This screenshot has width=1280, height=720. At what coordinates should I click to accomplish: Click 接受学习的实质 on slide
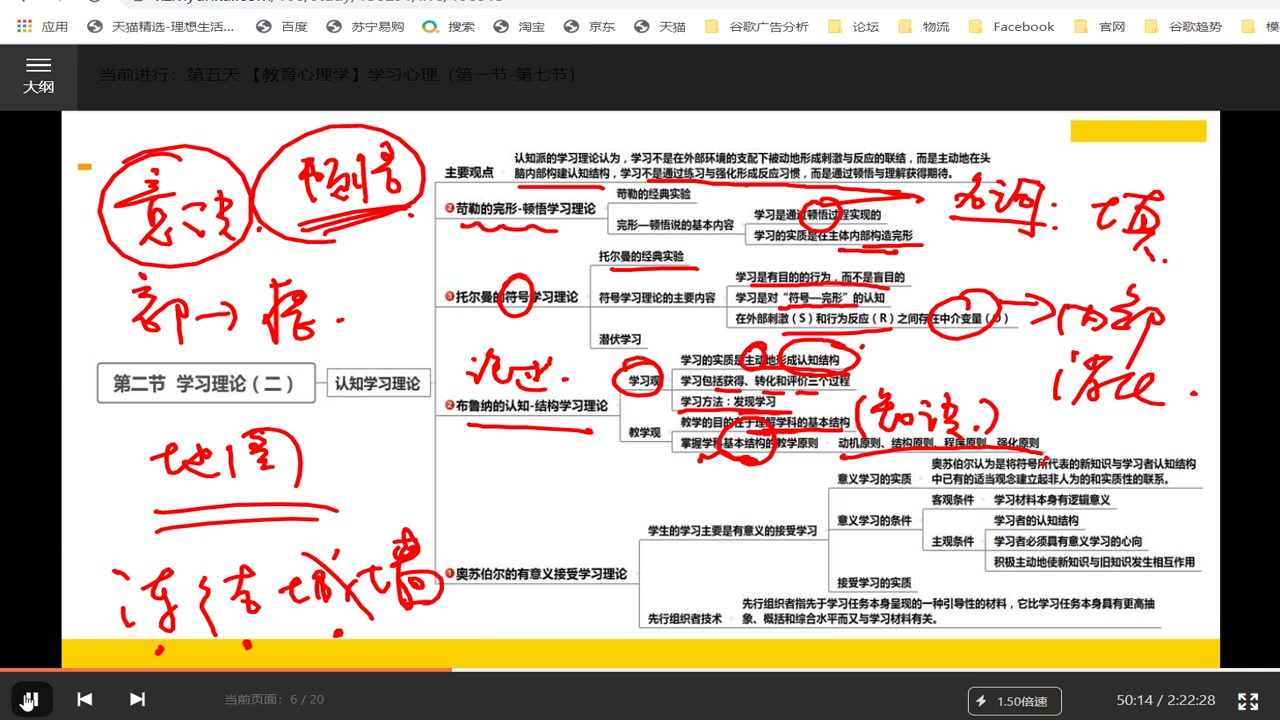(x=874, y=583)
